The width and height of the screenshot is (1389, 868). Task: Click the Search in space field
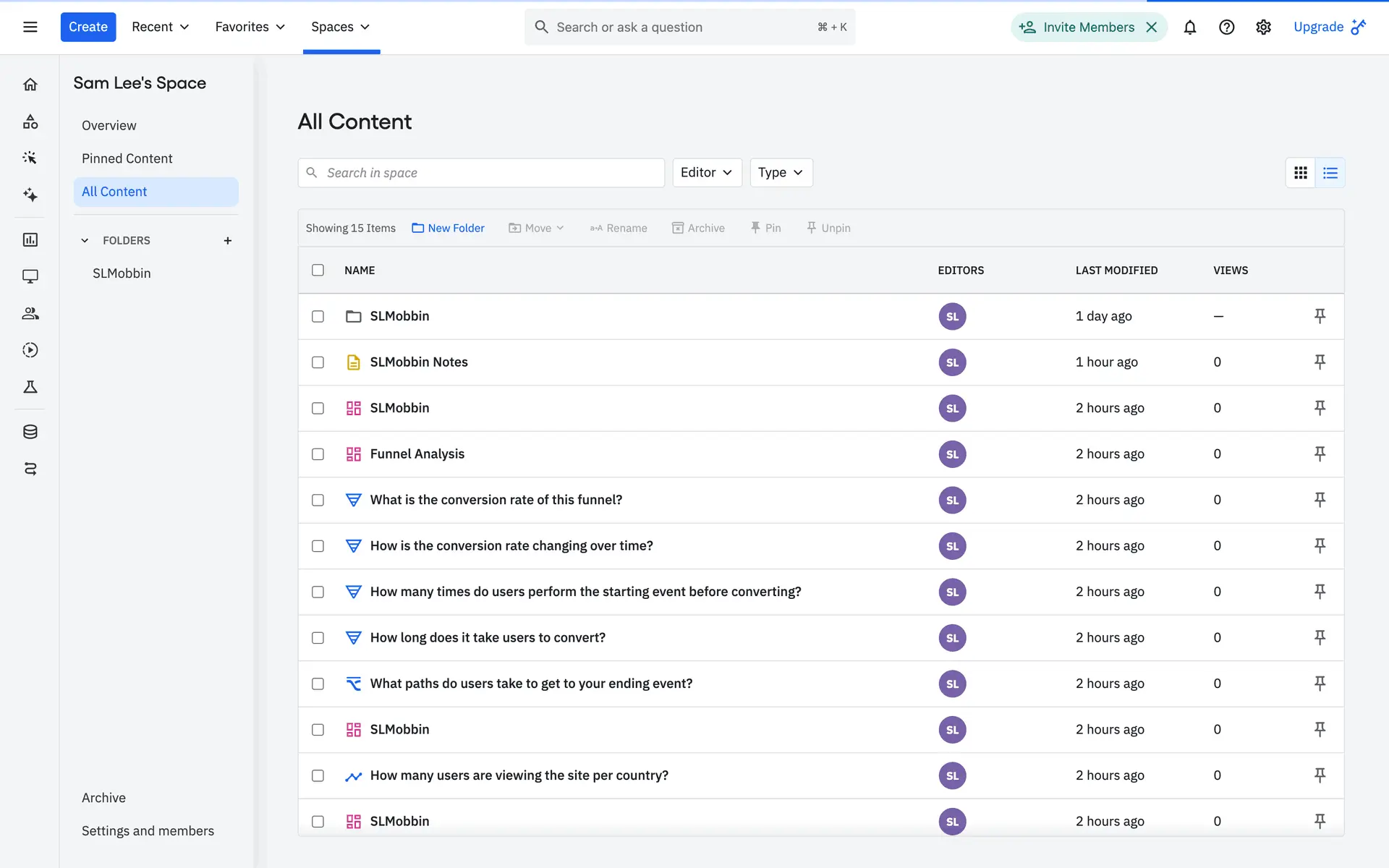[481, 173]
